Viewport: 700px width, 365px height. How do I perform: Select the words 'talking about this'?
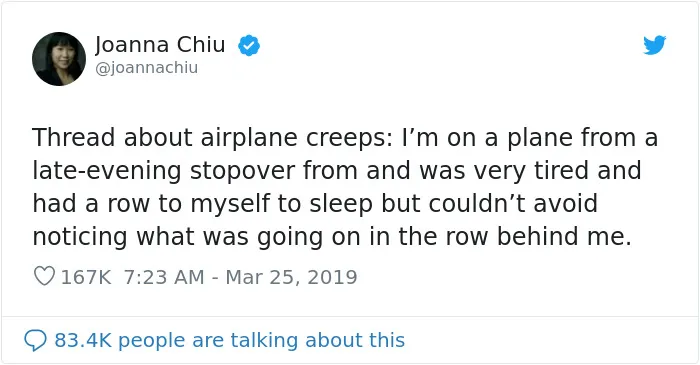[317, 340]
